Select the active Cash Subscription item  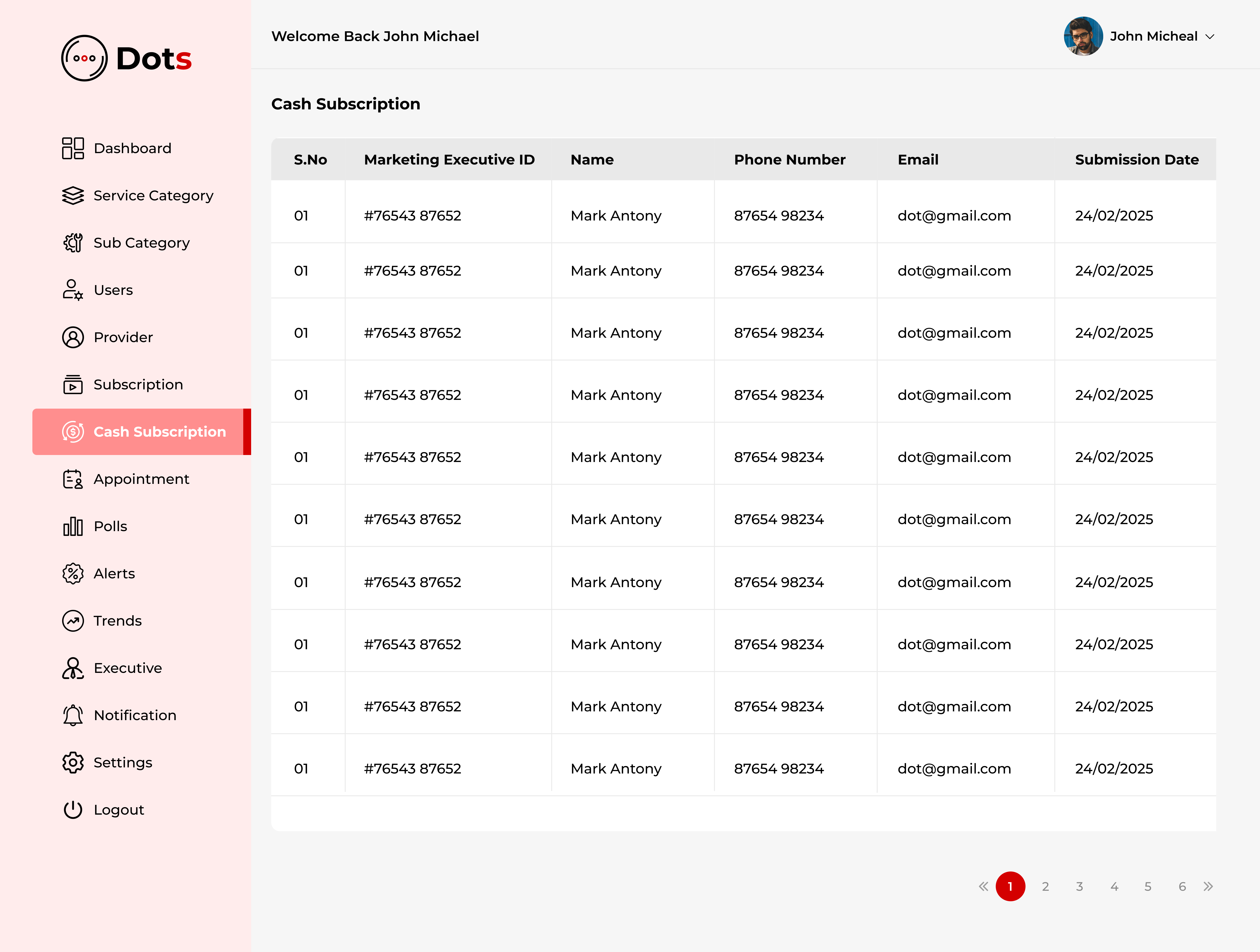141,432
